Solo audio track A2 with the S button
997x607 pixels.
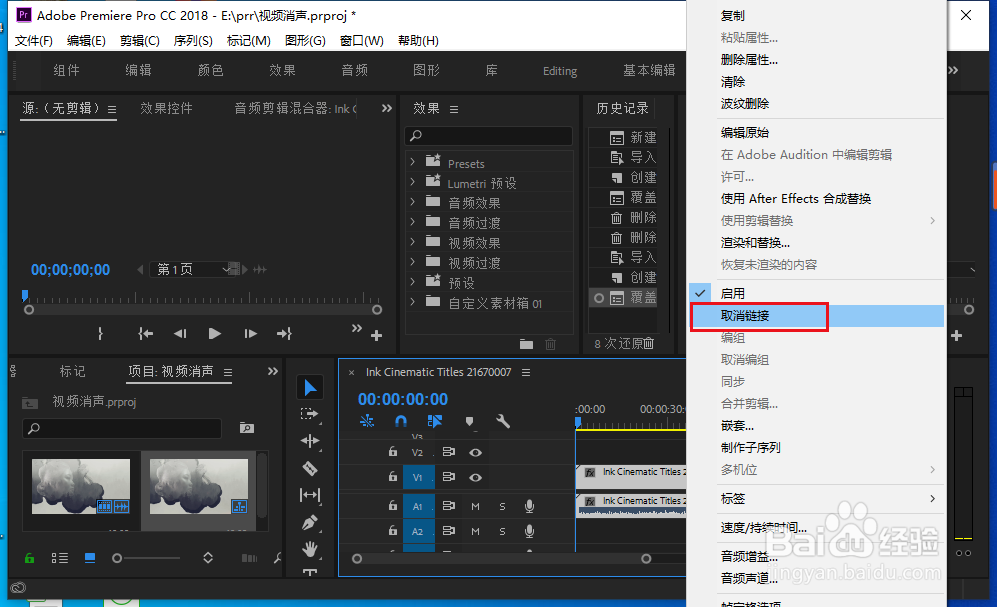click(x=502, y=530)
